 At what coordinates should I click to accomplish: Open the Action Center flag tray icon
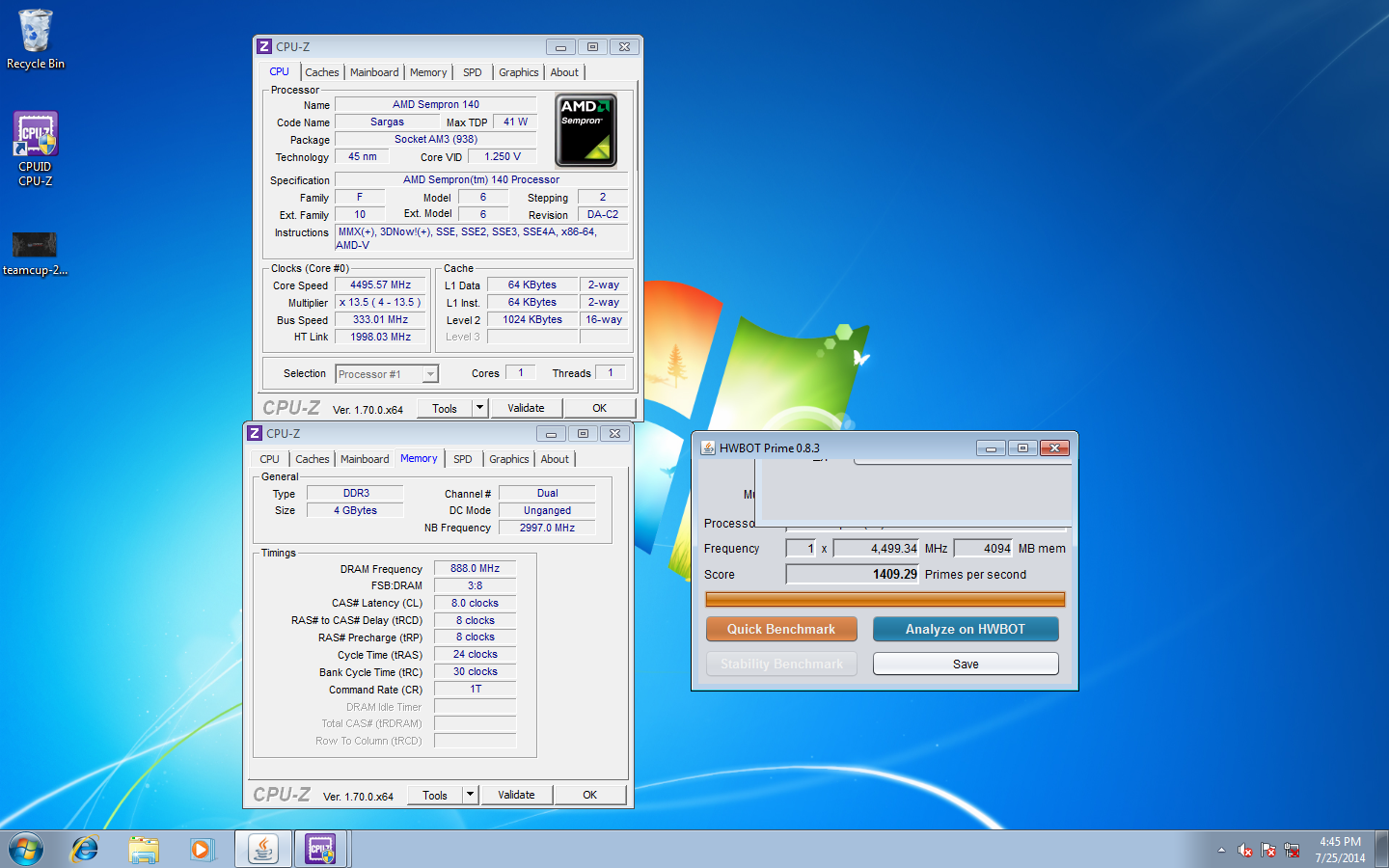click(1268, 851)
